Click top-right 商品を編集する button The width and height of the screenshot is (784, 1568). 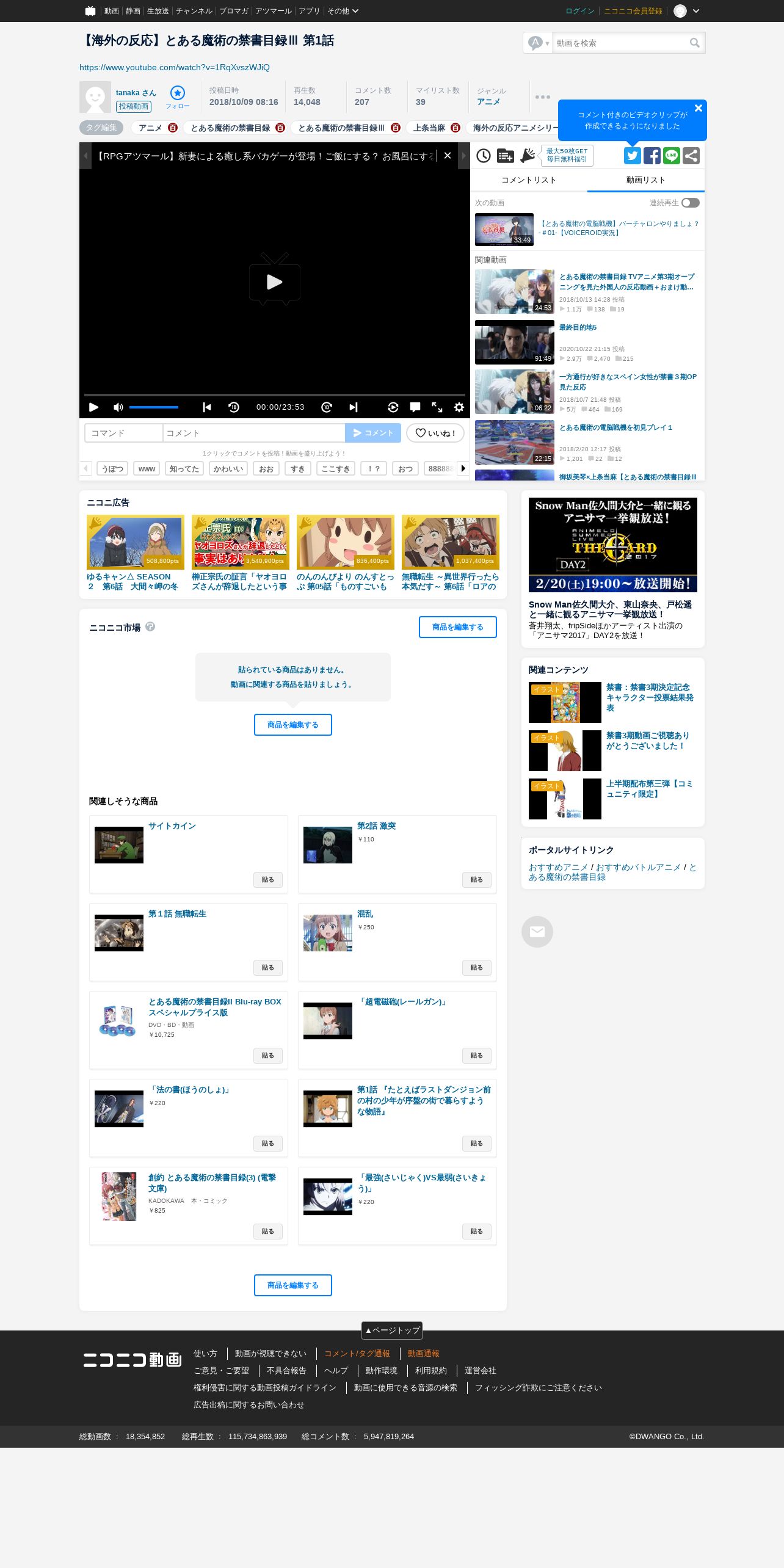(458, 627)
